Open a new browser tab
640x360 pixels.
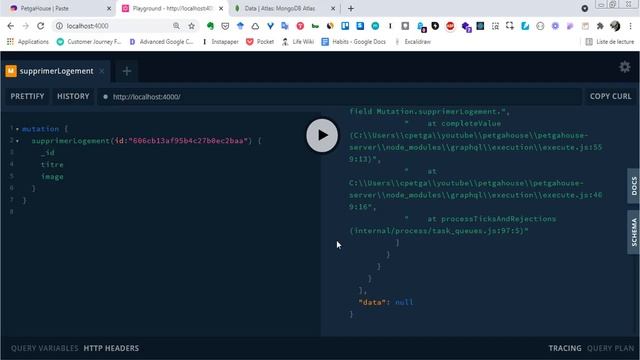[x=351, y=8]
